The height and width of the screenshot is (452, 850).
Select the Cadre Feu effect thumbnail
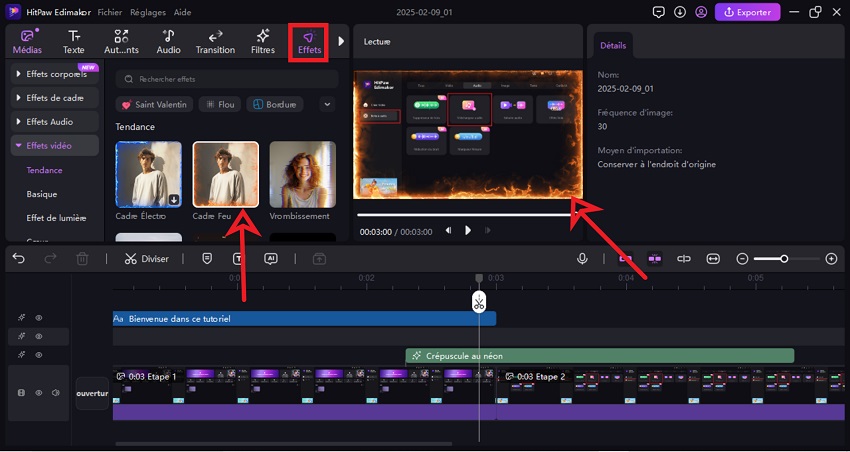coord(225,174)
